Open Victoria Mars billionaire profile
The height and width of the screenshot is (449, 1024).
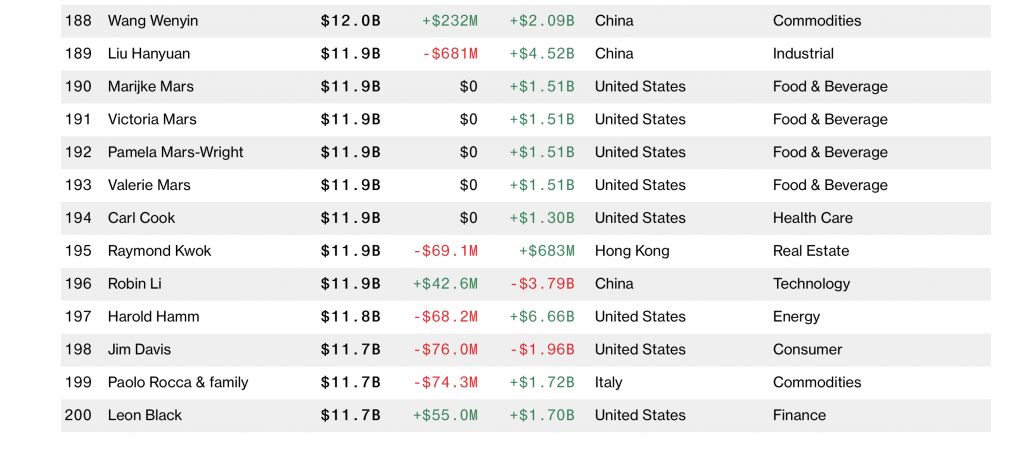[152, 120]
